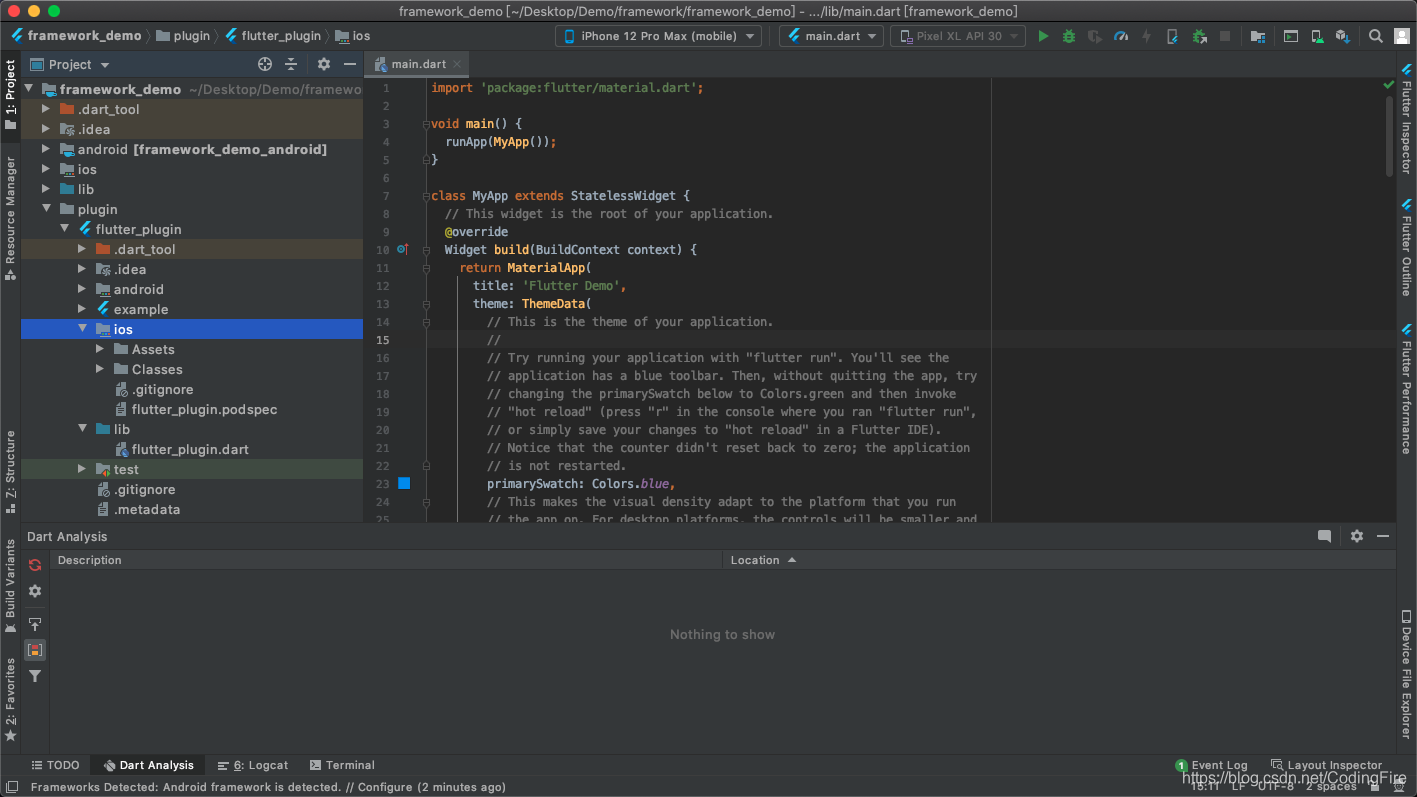Open Favorites side tab
The width and height of the screenshot is (1417, 797).
click(10, 699)
